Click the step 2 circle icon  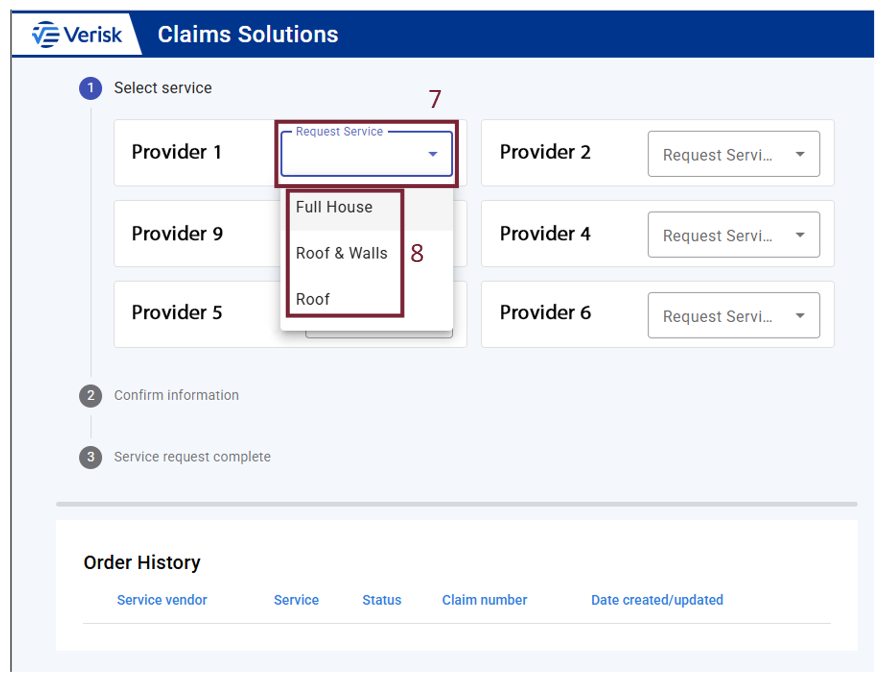[x=91, y=396]
